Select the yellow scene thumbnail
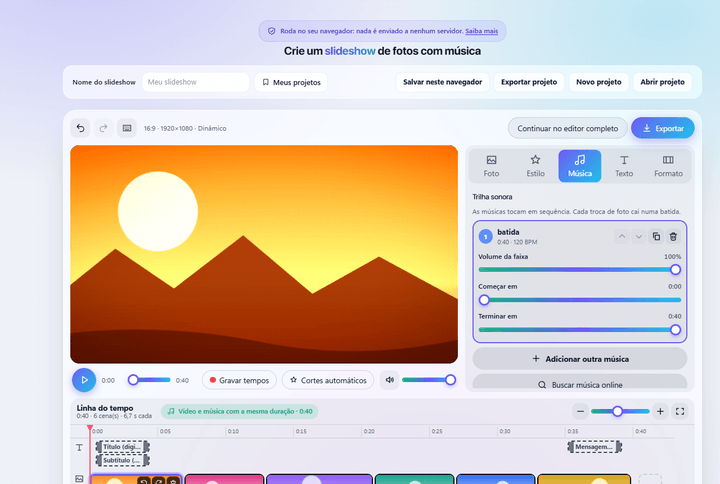 pyautogui.click(x=584, y=479)
